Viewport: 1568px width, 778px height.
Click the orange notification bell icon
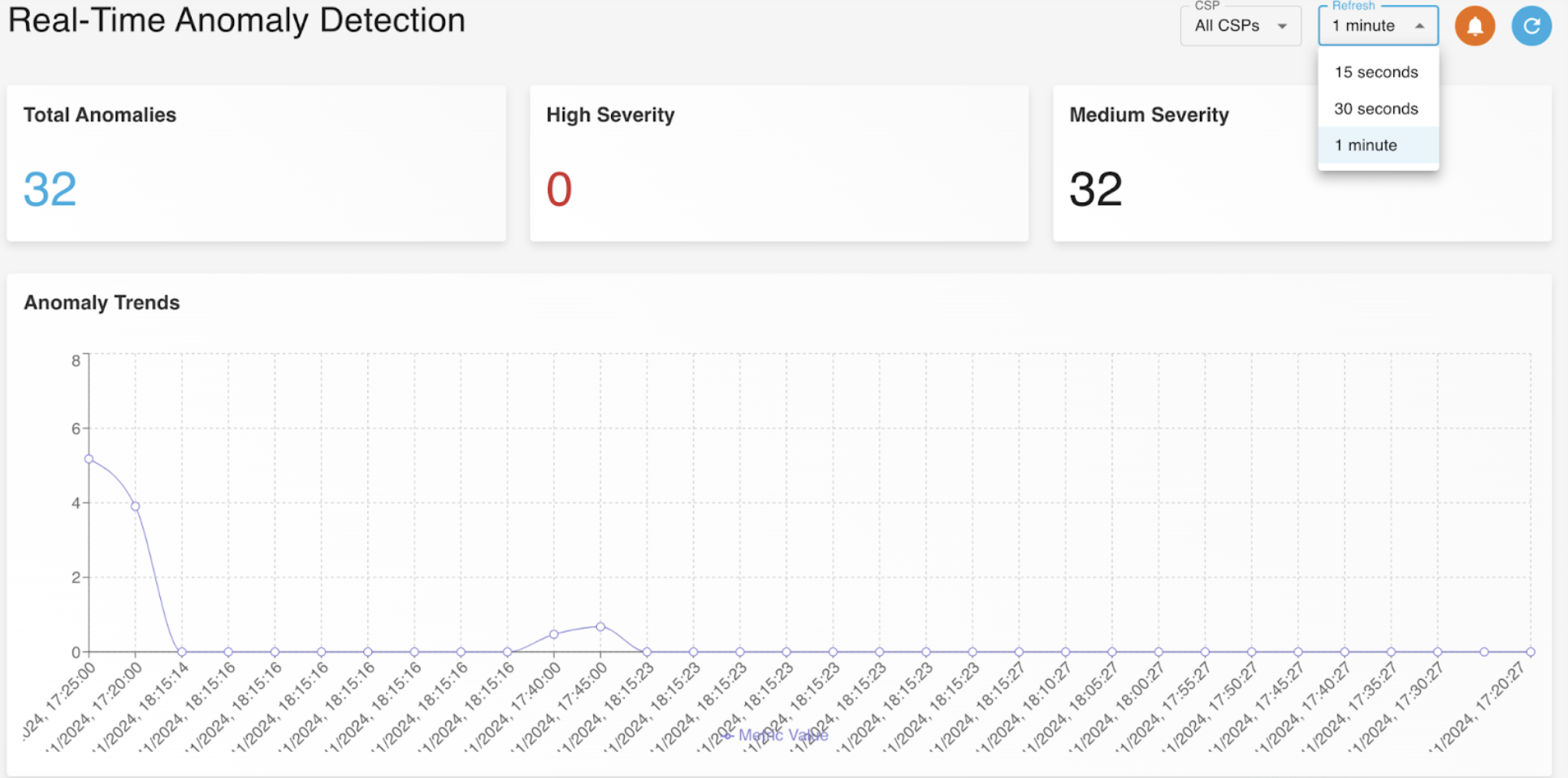(1475, 26)
